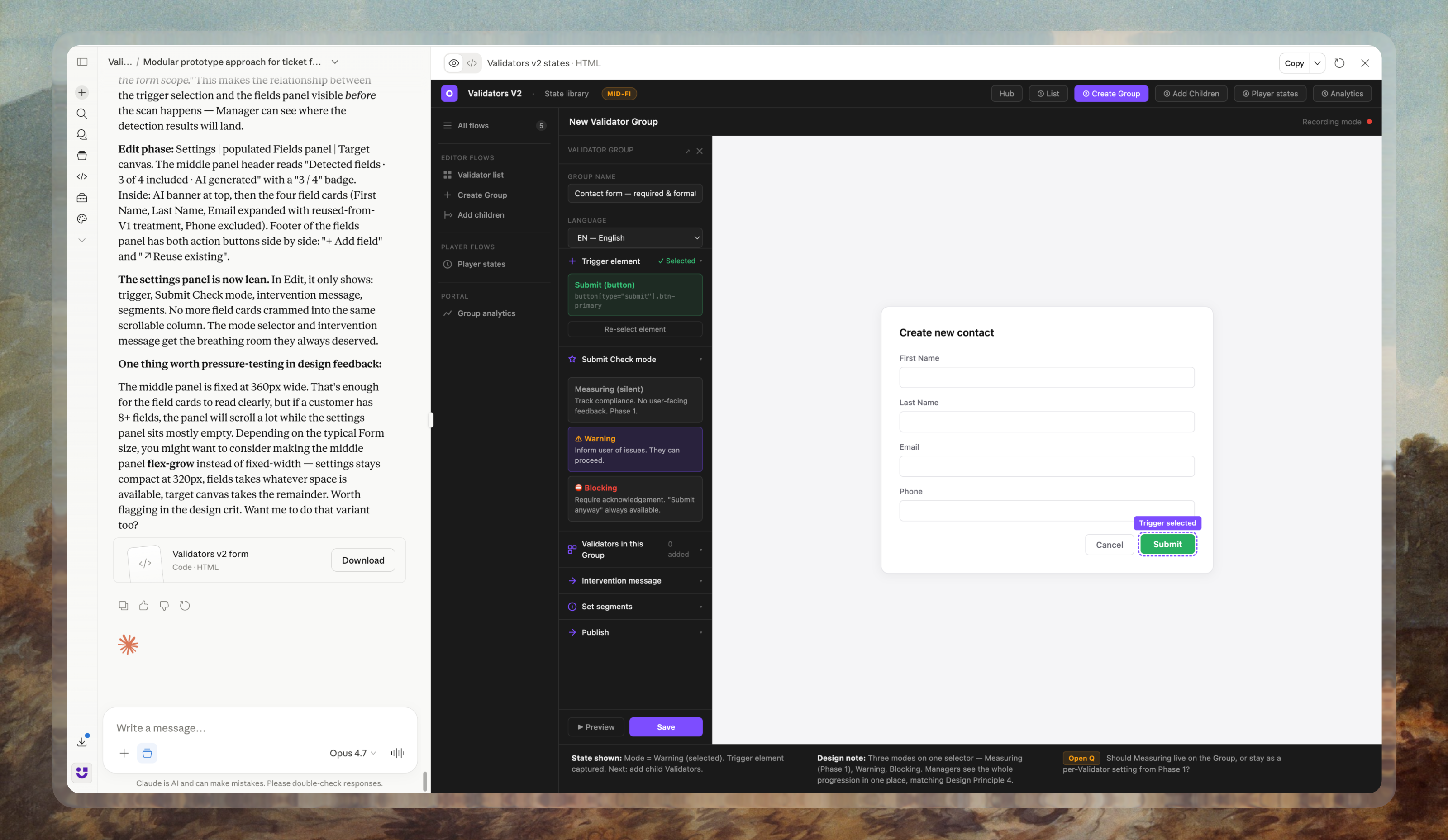Select the Blocking mode option
Viewport: 1448px width, 840px height.
click(635, 499)
